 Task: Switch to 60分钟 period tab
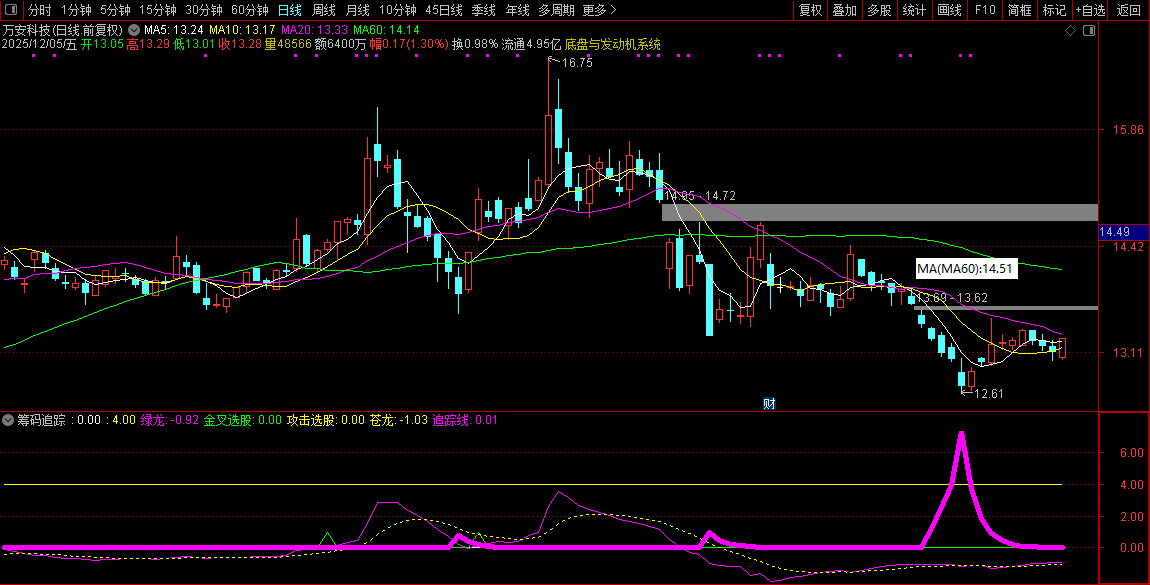pyautogui.click(x=249, y=10)
